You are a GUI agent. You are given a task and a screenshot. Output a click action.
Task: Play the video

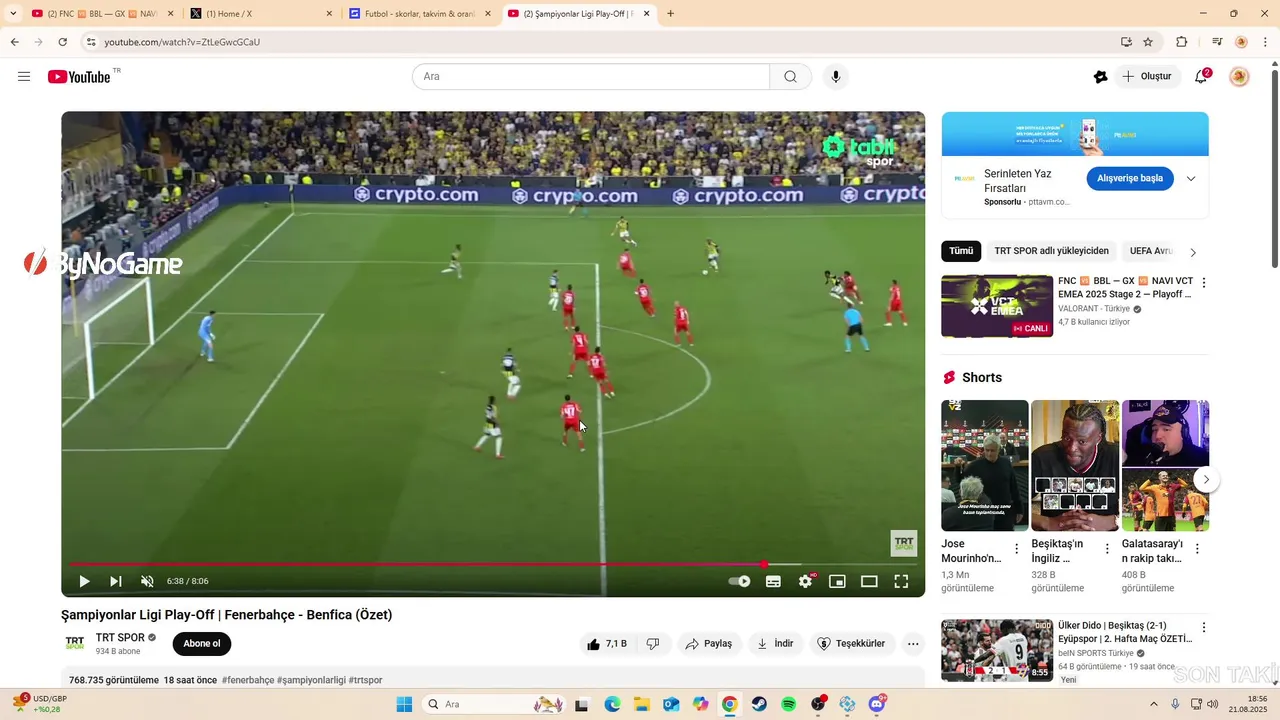(x=84, y=581)
